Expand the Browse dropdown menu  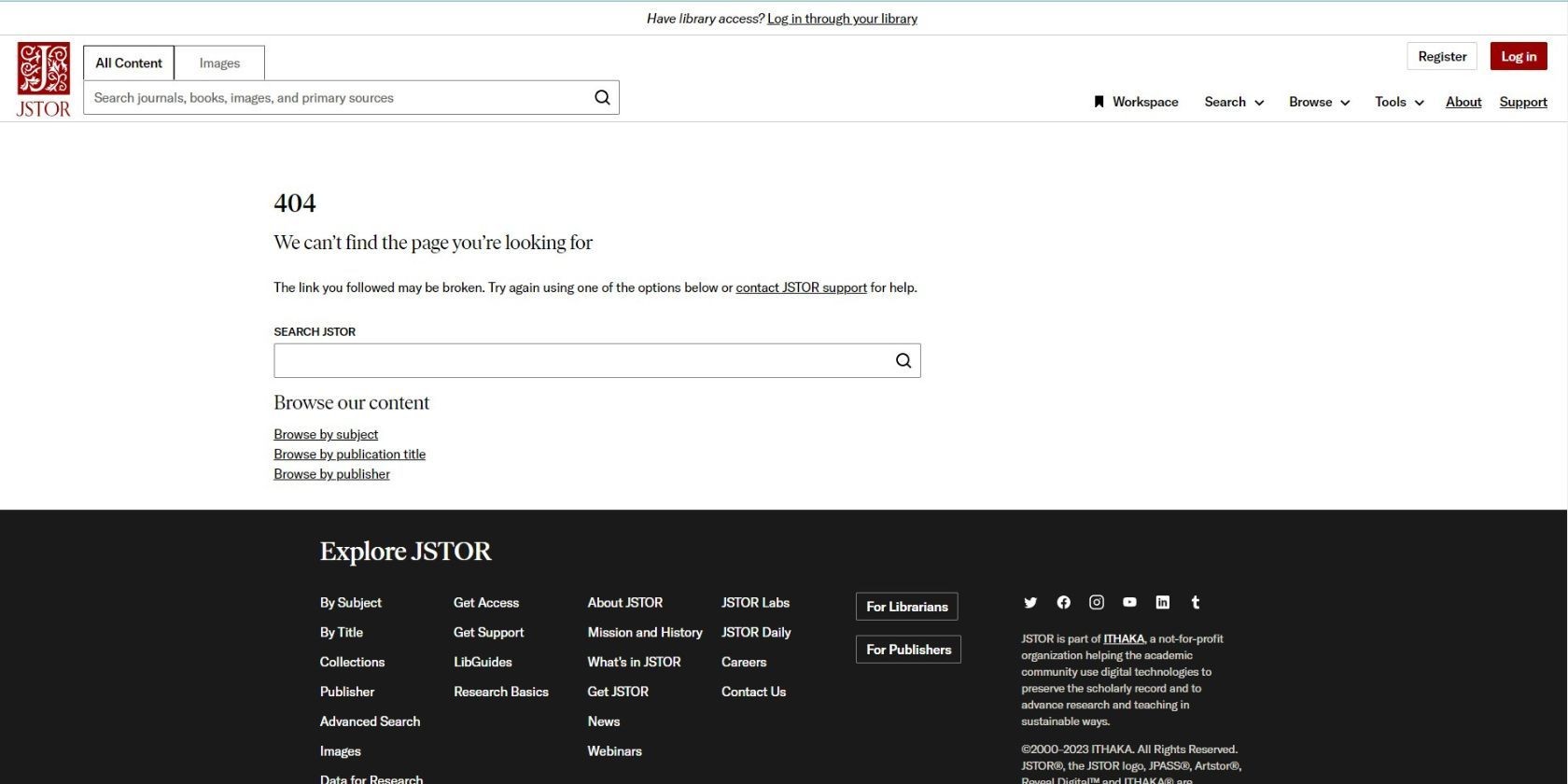pos(1319,102)
